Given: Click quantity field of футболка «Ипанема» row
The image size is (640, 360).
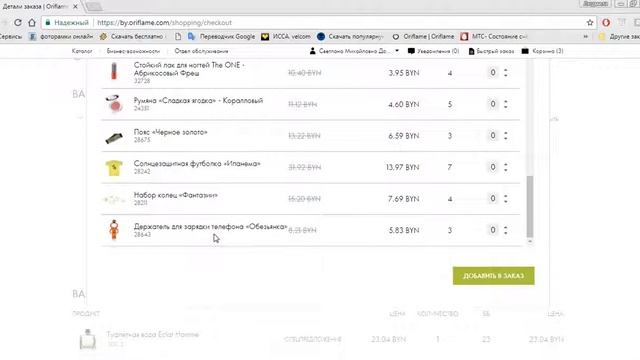Looking at the screenshot, I should (493, 167).
